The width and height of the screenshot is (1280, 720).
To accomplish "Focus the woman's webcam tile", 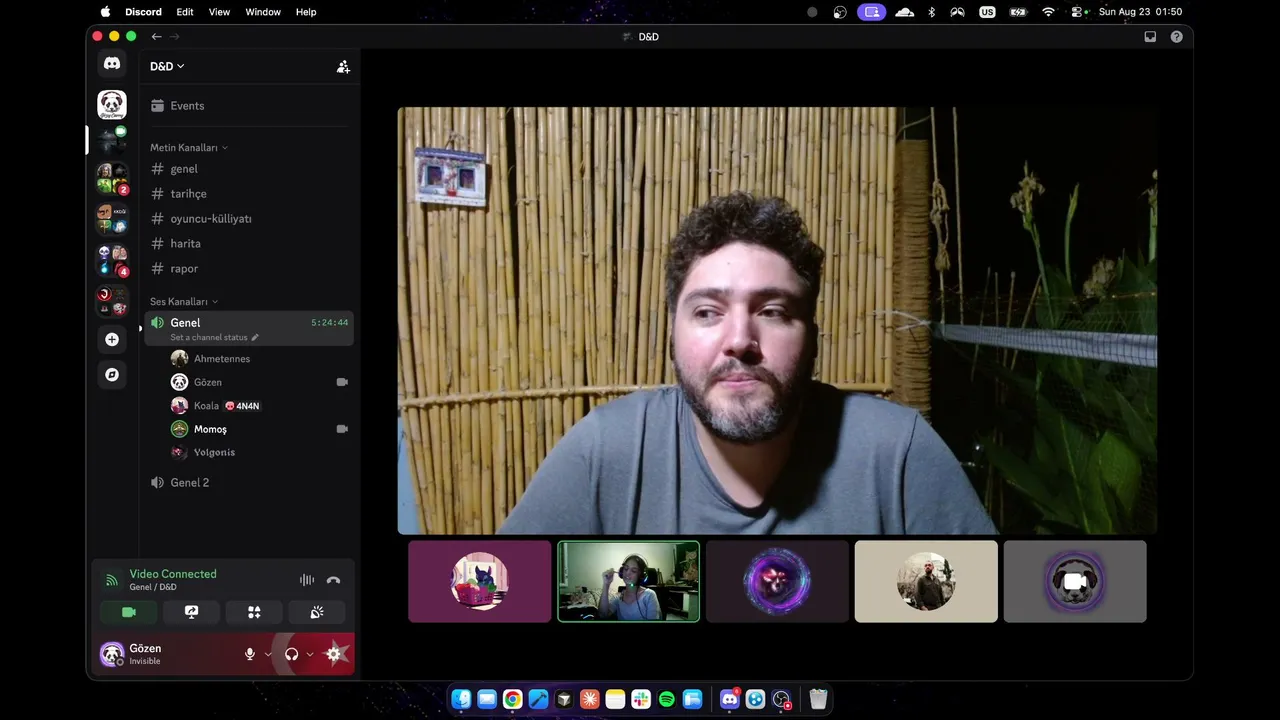I will [628, 581].
